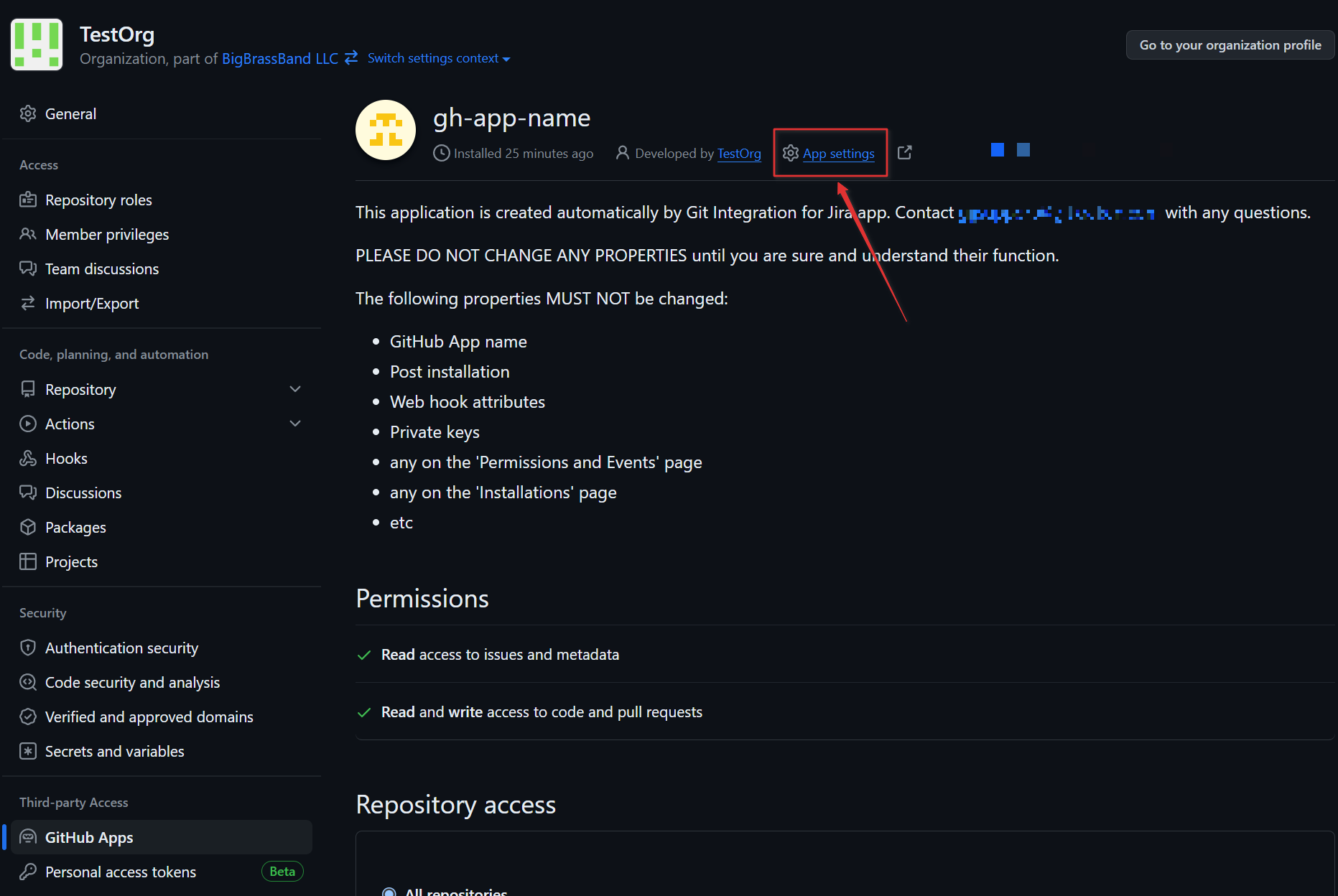Viewport: 1338px width, 896px height.
Task: Click the Repository sidebar icon
Action: [28, 389]
